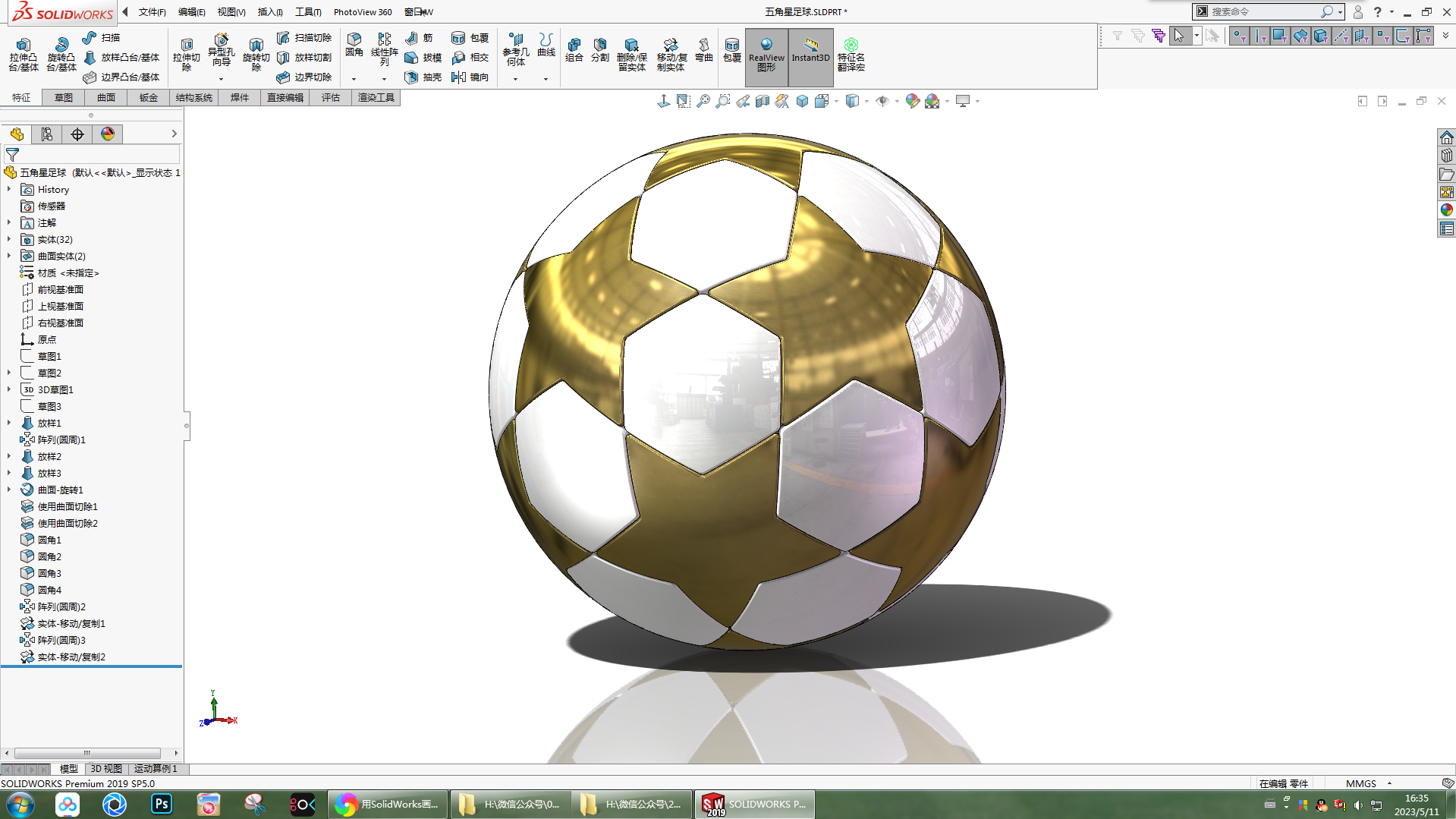This screenshot has width=1456, height=819.
Task: Click the feature tree horizontal scrollbar
Action: click(87, 753)
